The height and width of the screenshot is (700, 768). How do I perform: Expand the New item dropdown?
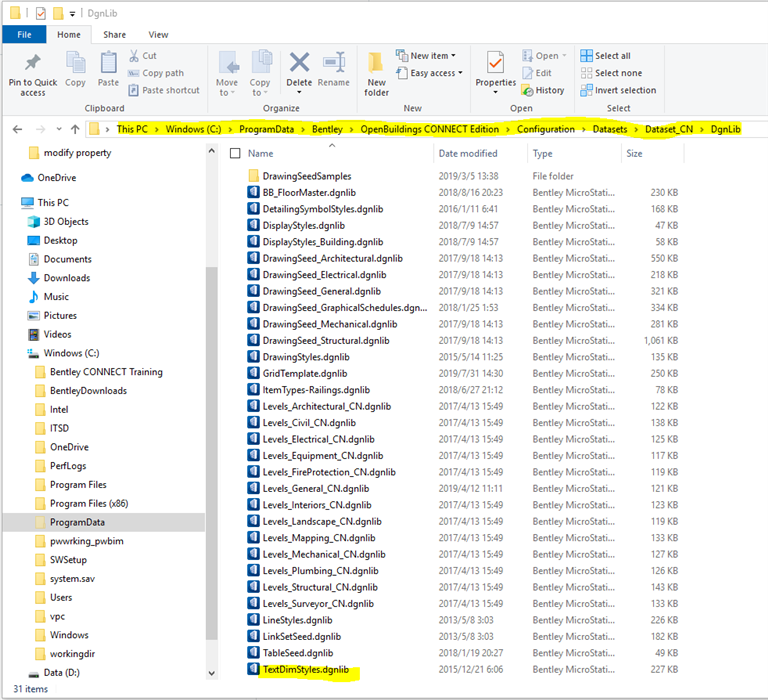pyautogui.click(x=453, y=55)
